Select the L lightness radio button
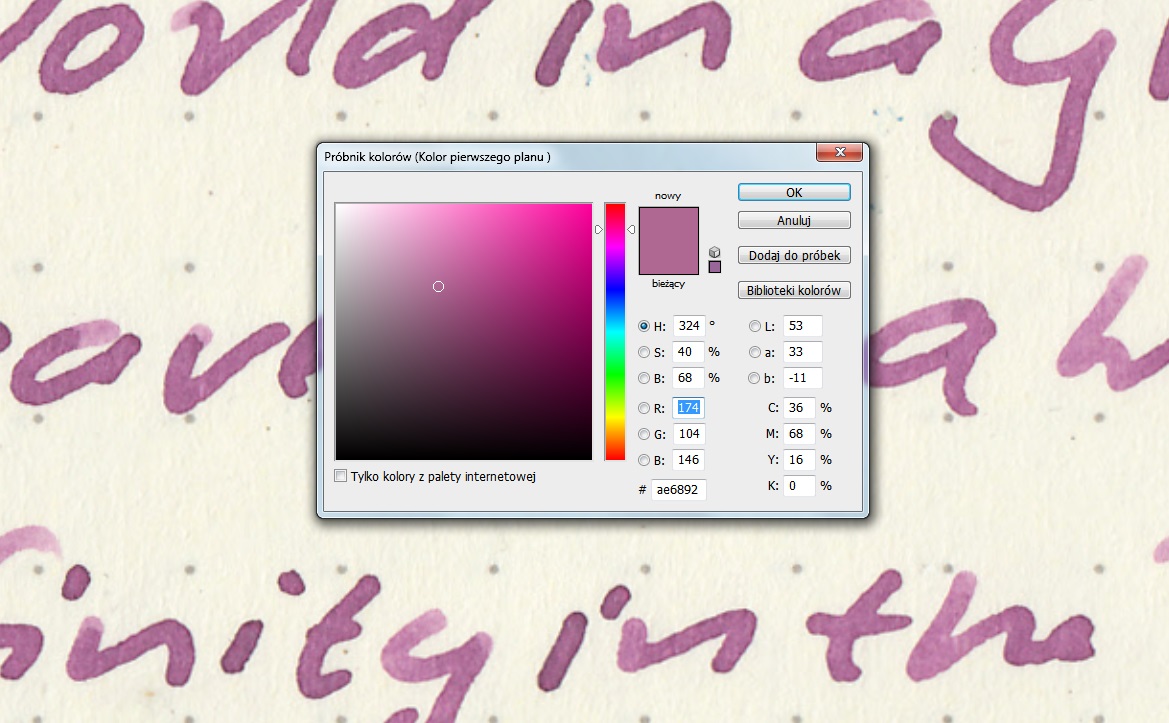Screen dimensions: 1169x723 point(756,326)
